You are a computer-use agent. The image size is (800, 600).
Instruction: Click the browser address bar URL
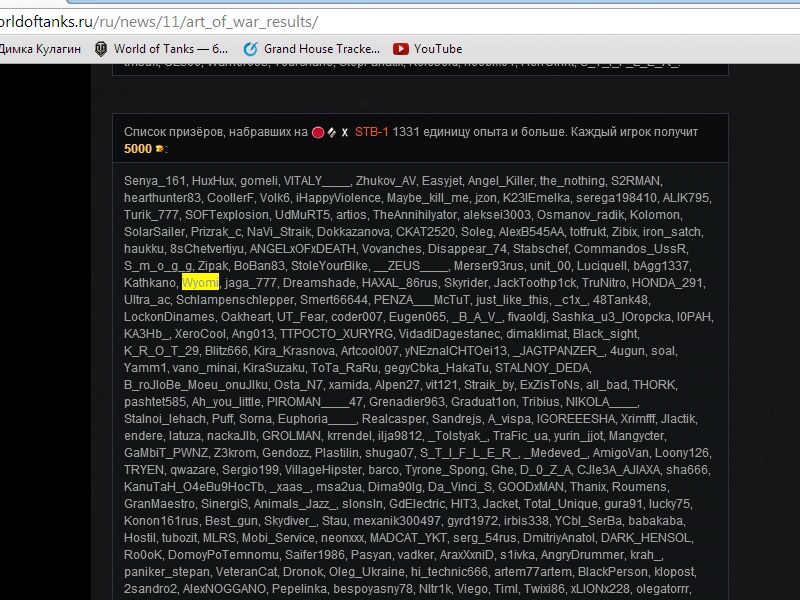[x=159, y=22]
